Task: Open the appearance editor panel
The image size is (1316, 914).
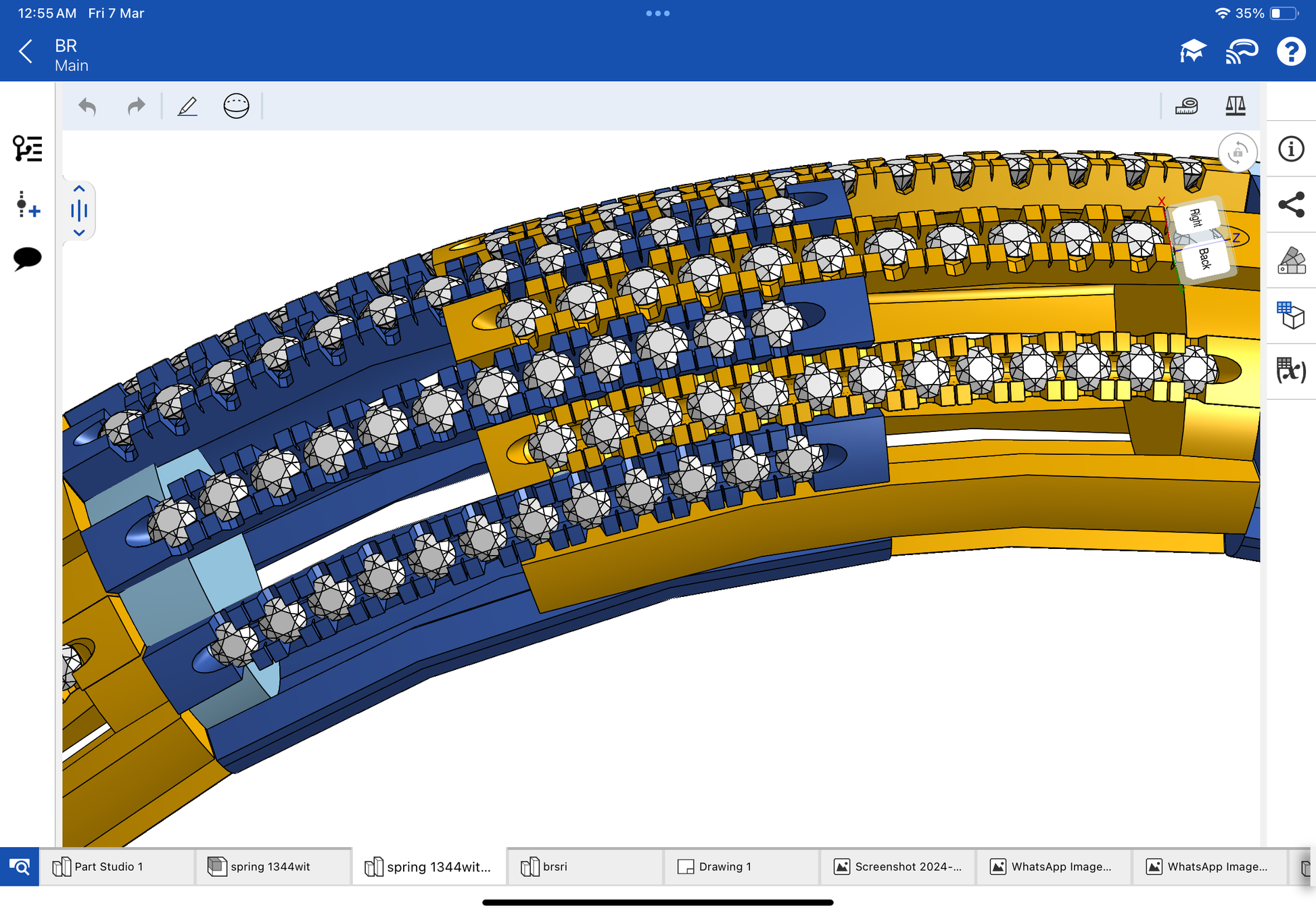Action: 1290,260
